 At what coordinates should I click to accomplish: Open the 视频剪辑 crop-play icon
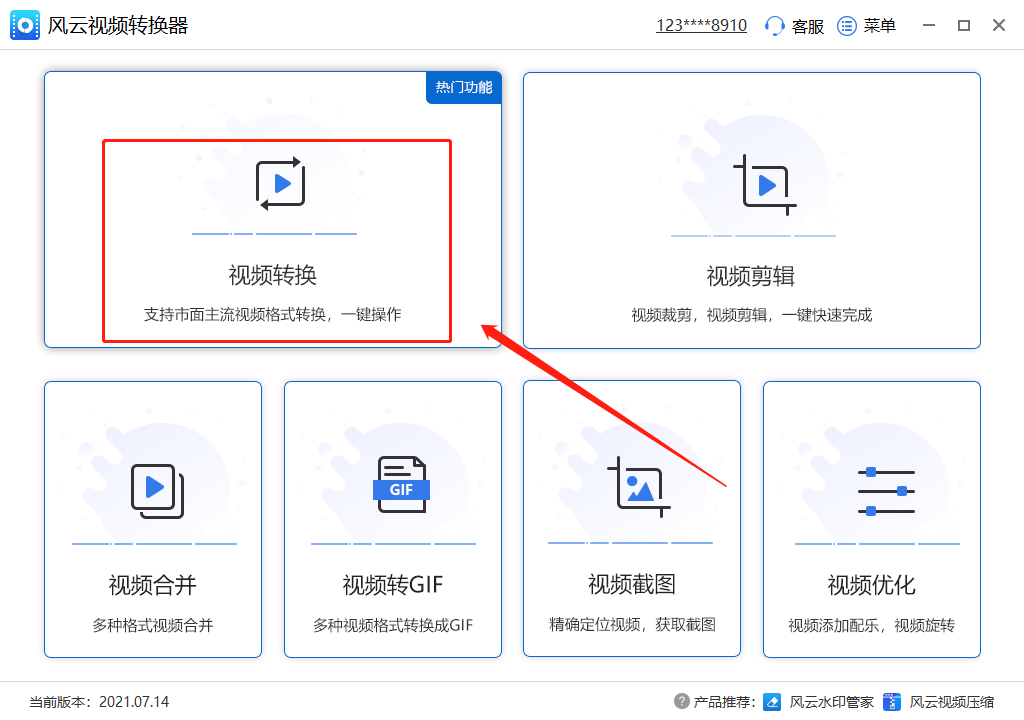[x=764, y=185]
